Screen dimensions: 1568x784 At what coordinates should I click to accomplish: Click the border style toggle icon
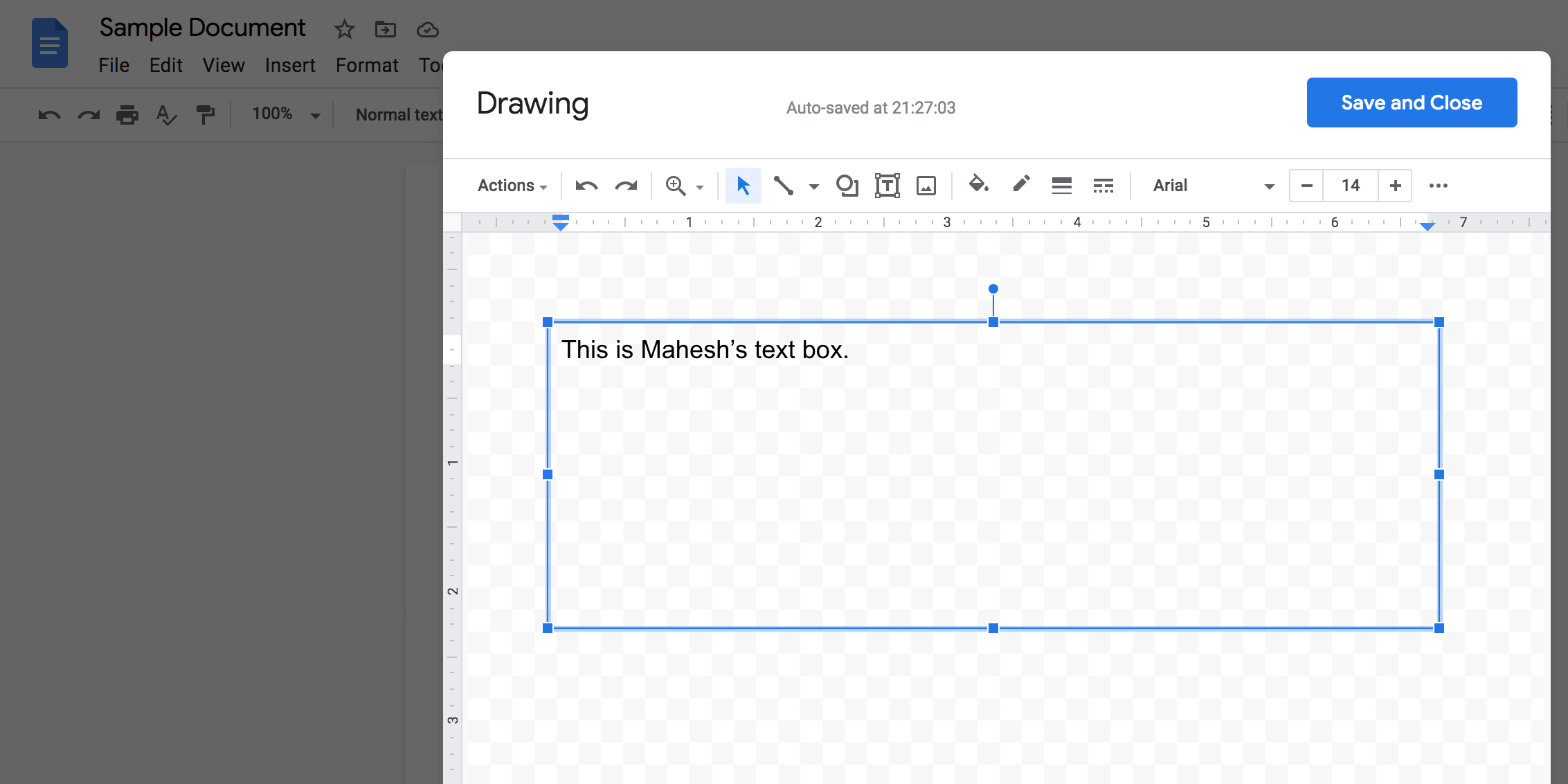pos(1104,186)
